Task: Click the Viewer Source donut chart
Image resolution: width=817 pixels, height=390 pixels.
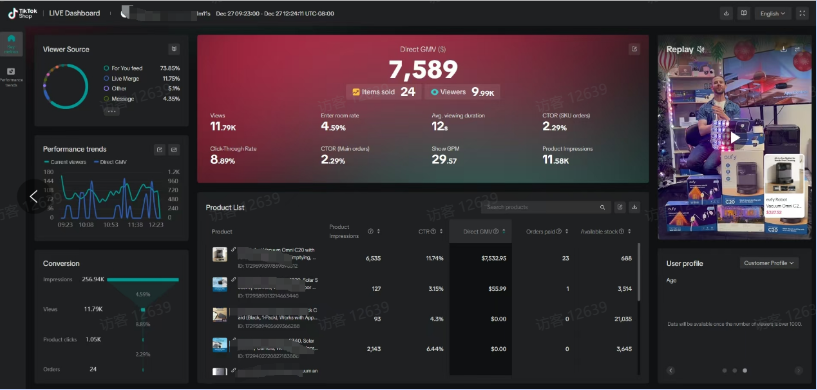Action: coord(66,87)
